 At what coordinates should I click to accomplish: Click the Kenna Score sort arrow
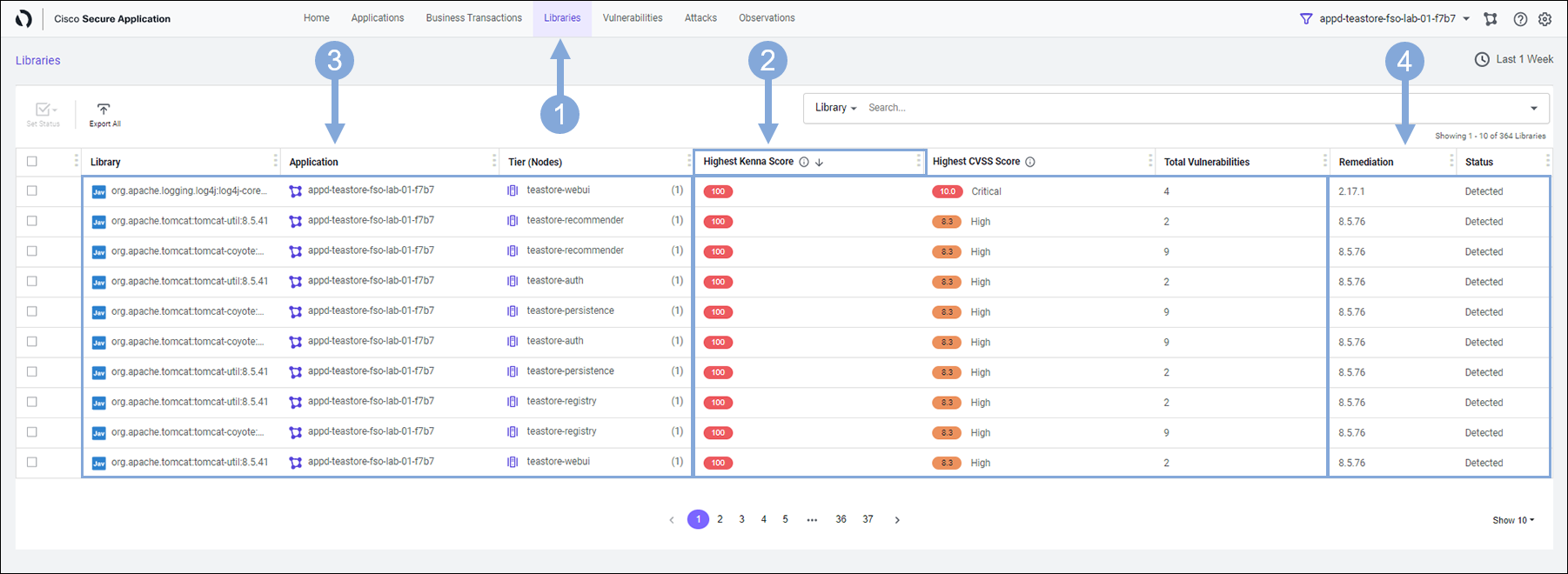coord(819,162)
